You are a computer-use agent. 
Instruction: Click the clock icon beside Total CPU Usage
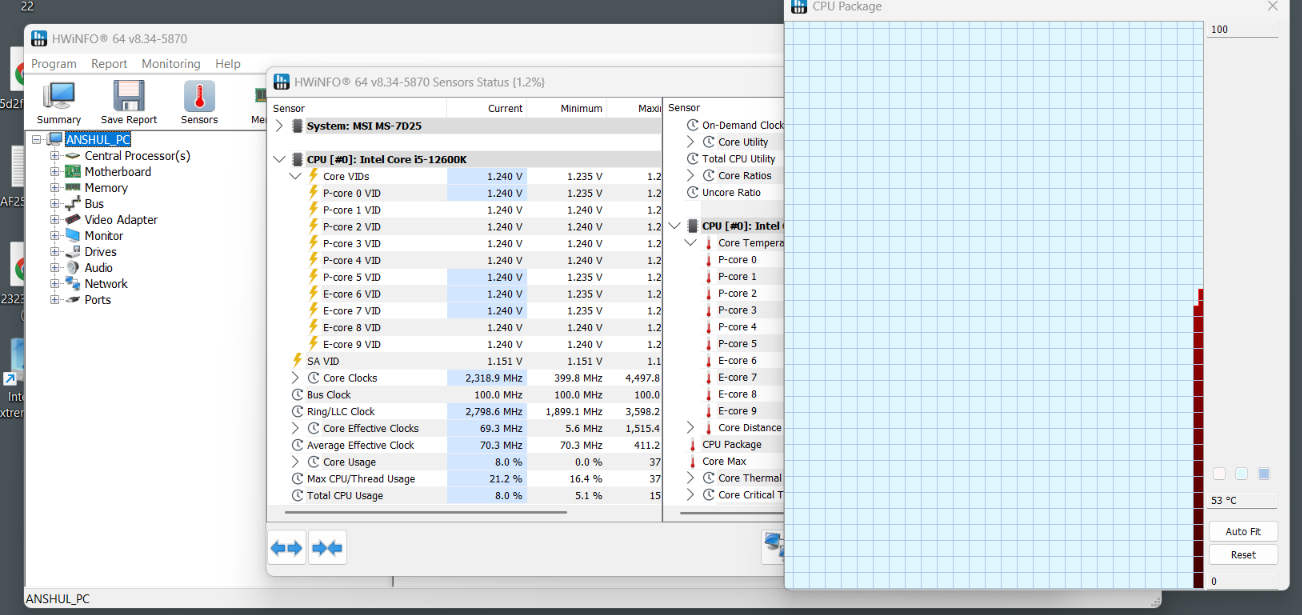297,495
